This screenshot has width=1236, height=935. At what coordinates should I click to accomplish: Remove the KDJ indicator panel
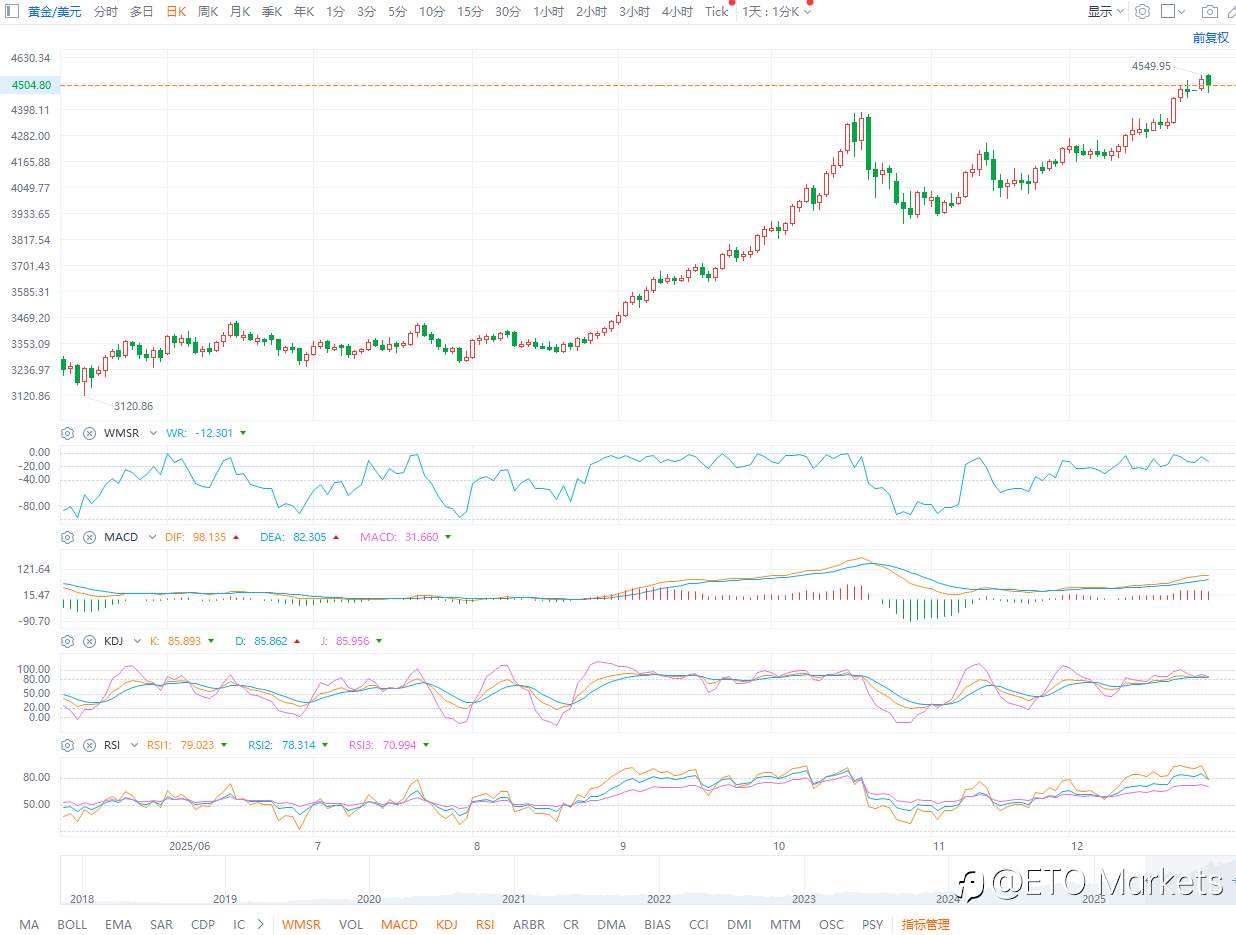89,641
